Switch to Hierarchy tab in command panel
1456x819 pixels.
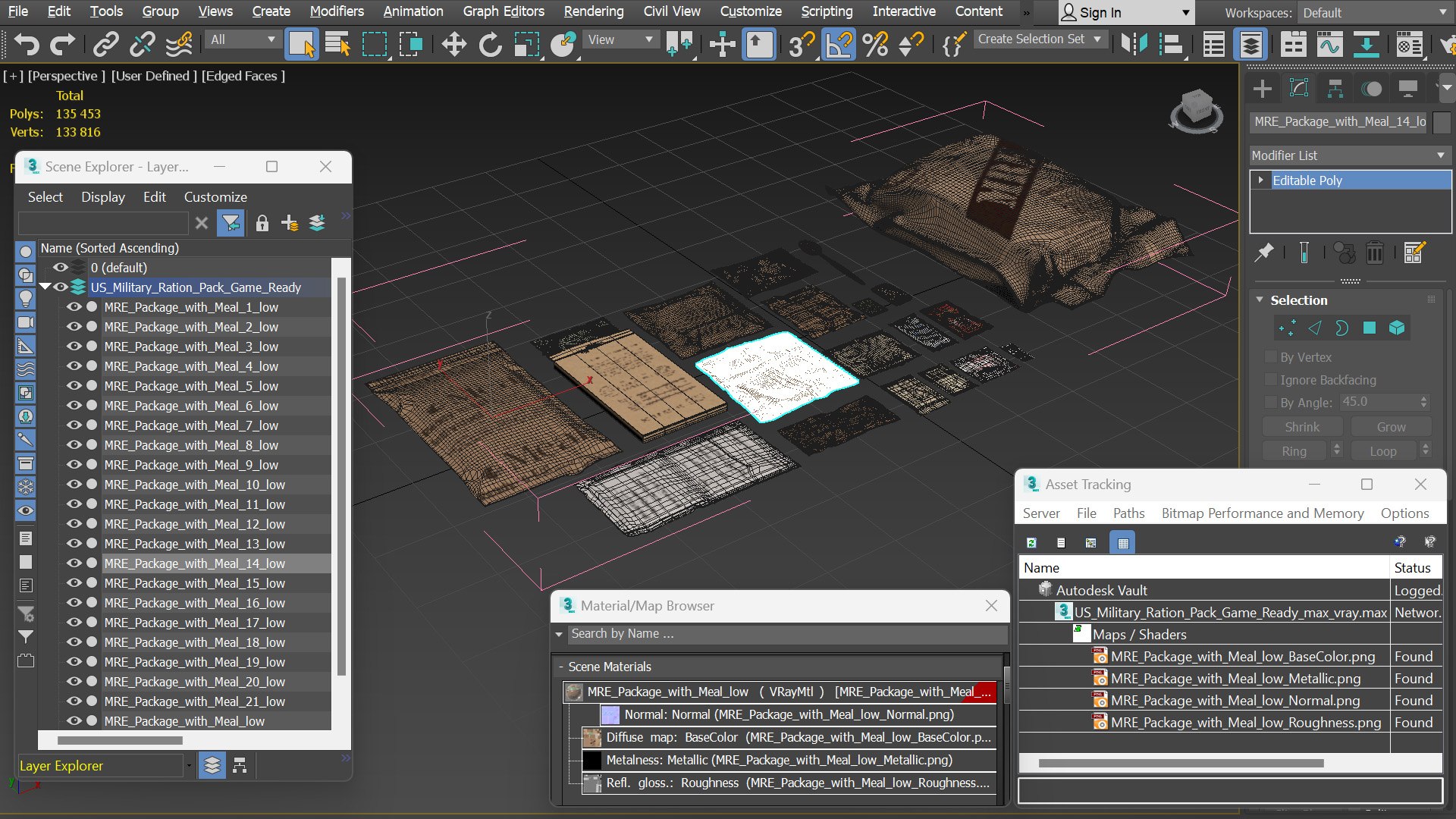pyautogui.click(x=1335, y=89)
